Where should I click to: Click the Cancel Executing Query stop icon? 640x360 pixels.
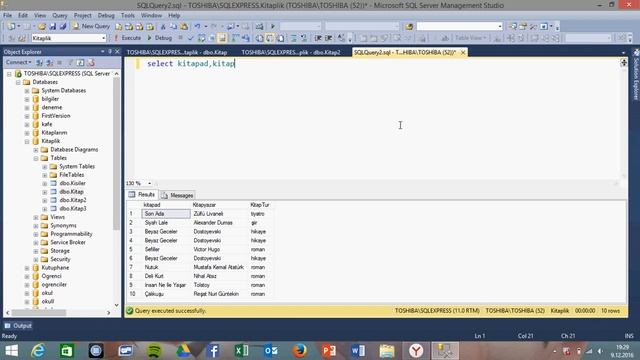[180, 38]
